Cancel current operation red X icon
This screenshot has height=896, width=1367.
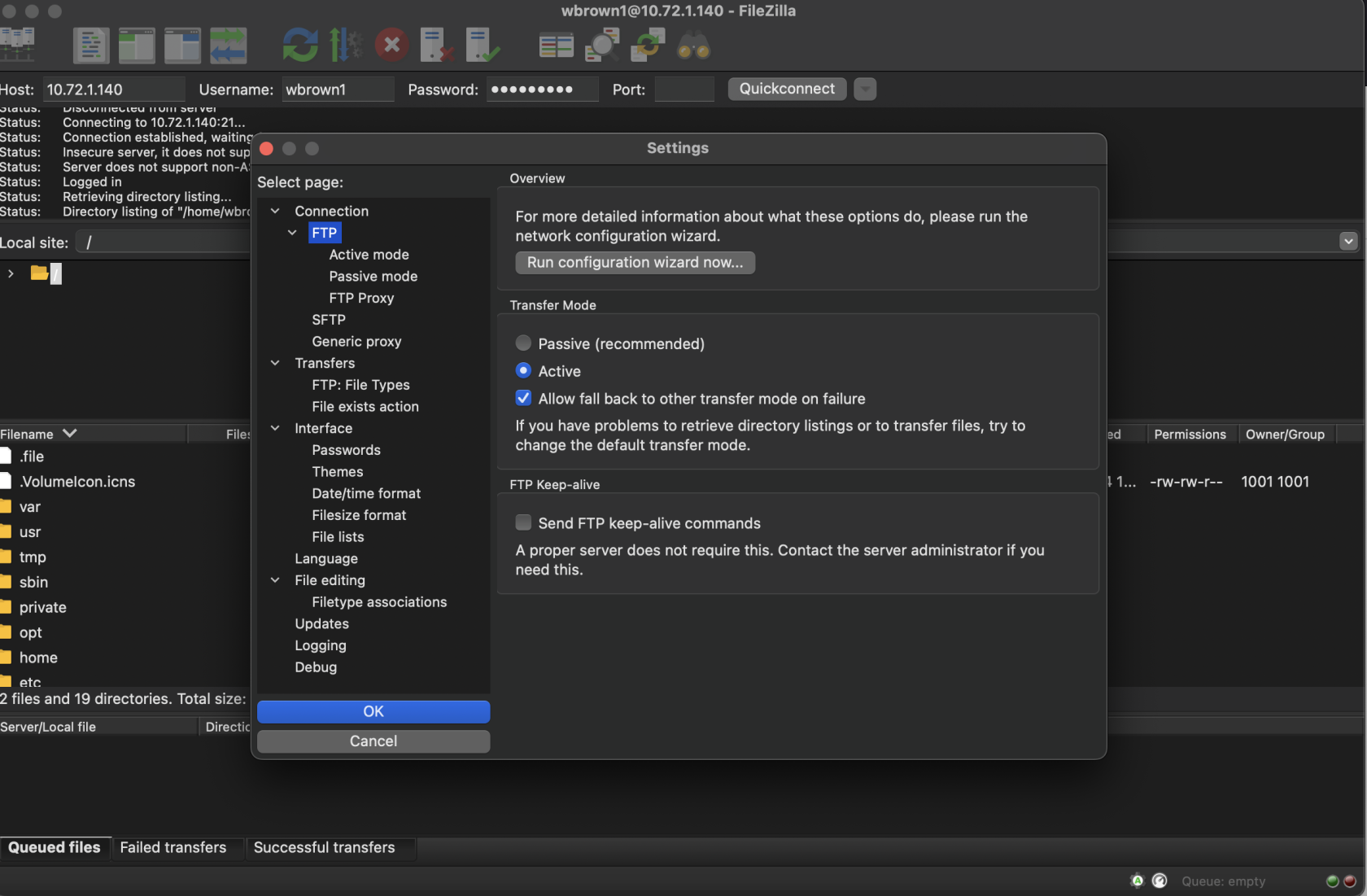391,45
